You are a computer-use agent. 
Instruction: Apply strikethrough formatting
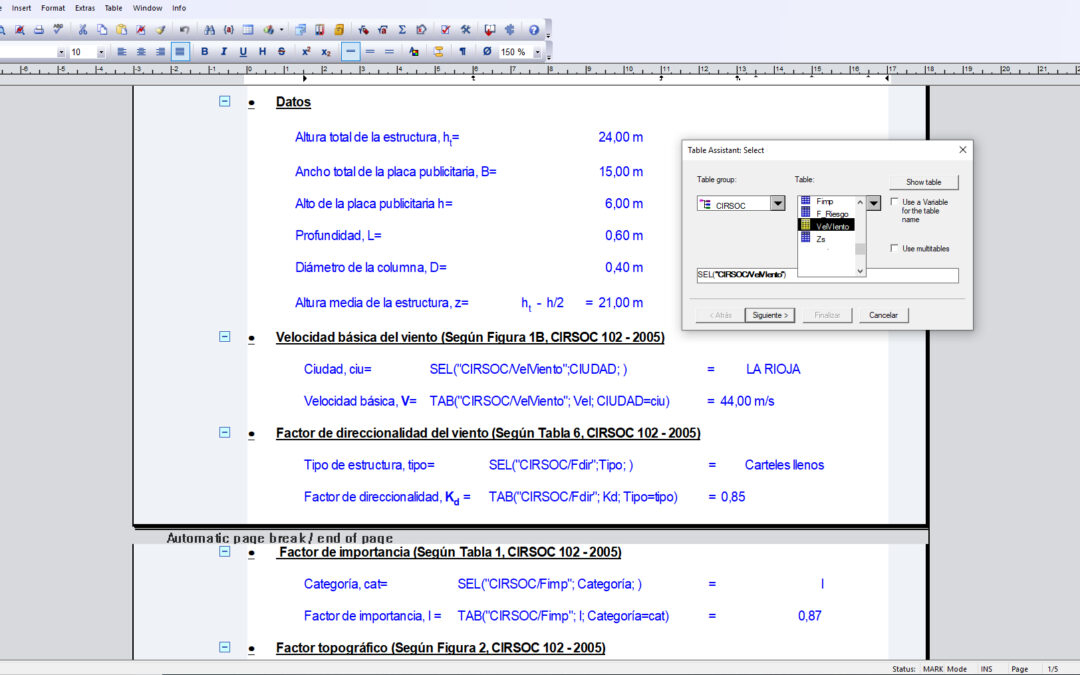click(282, 52)
